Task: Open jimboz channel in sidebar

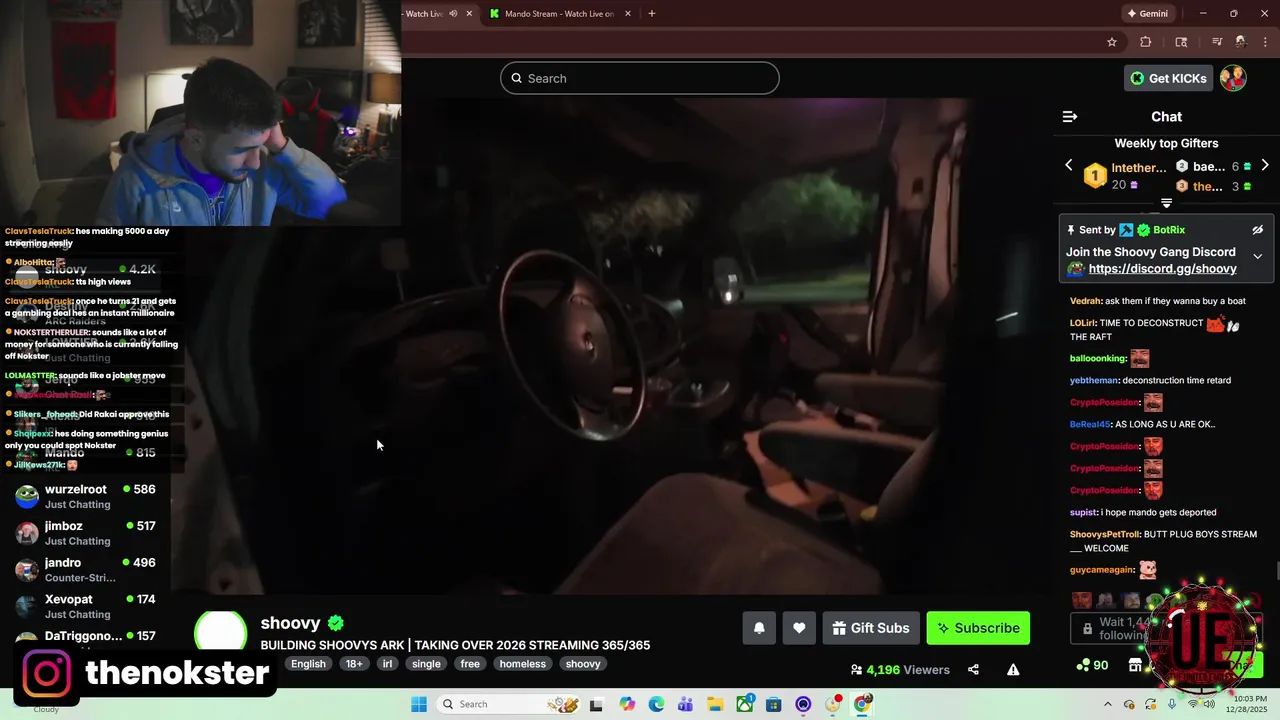Action: point(85,533)
